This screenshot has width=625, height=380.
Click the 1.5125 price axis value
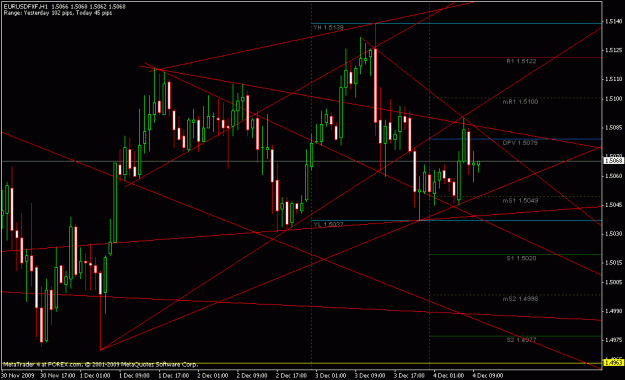613,50
